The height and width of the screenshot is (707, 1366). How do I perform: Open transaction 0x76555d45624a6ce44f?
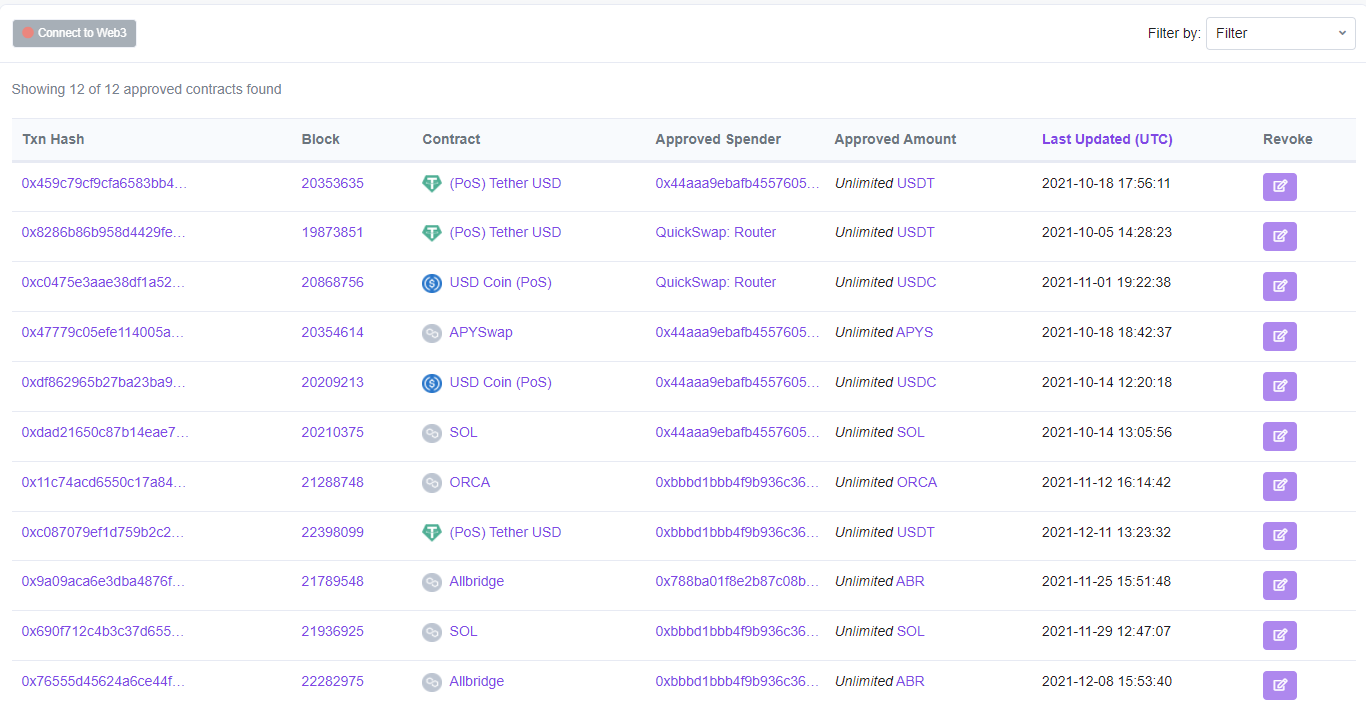click(x=104, y=681)
